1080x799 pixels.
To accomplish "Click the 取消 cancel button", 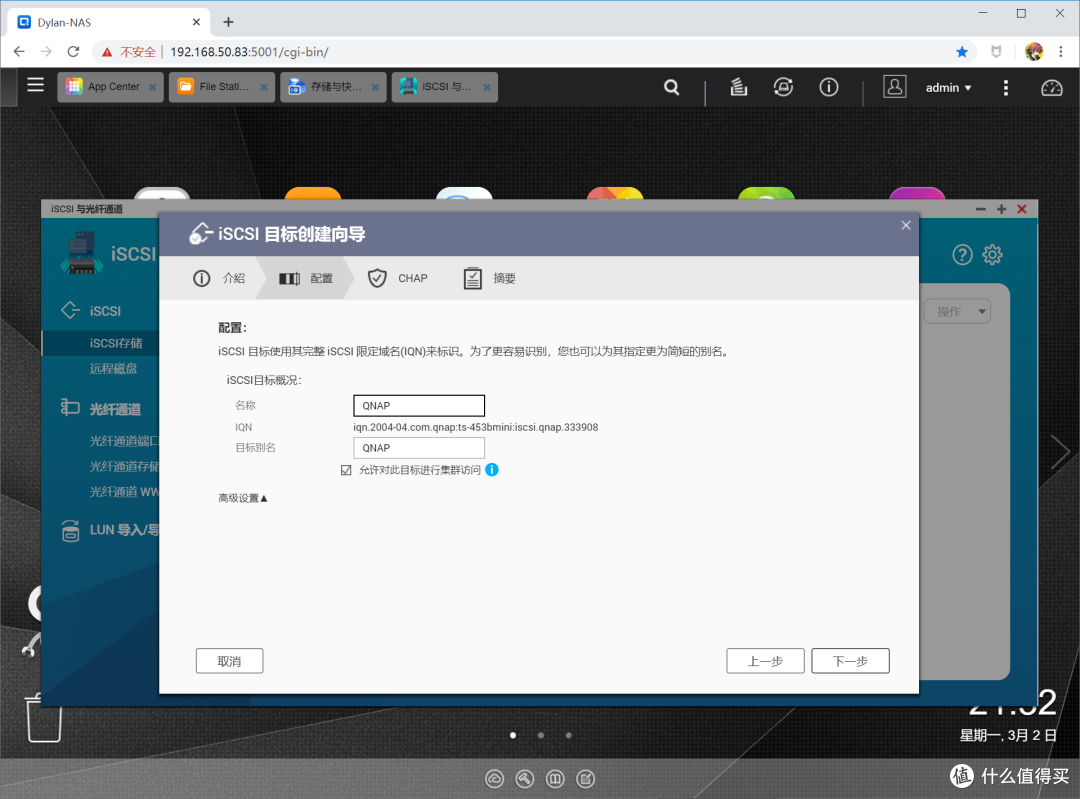I will click(229, 661).
